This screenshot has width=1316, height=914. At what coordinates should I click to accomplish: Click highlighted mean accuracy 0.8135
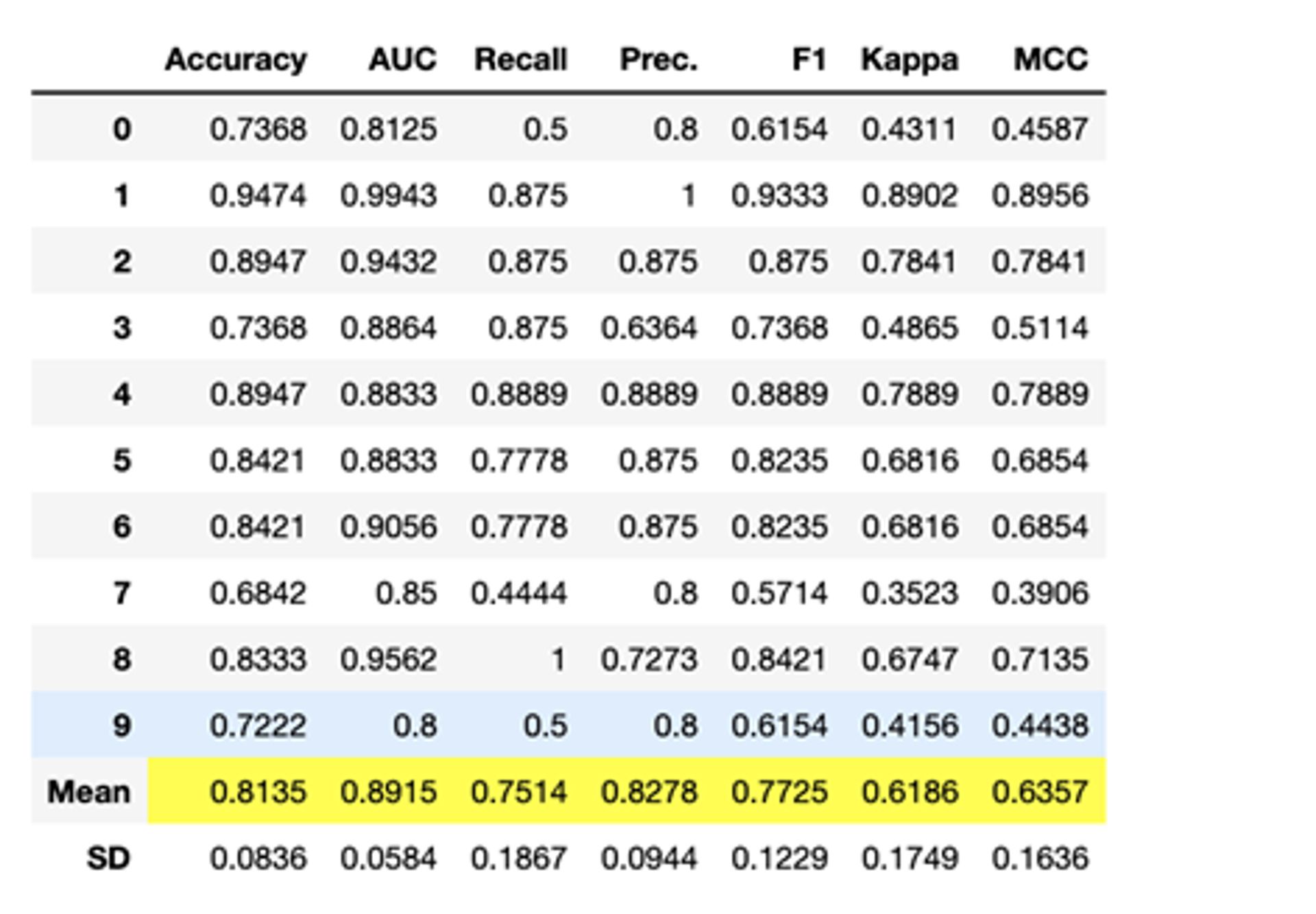(x=258, y=792)
